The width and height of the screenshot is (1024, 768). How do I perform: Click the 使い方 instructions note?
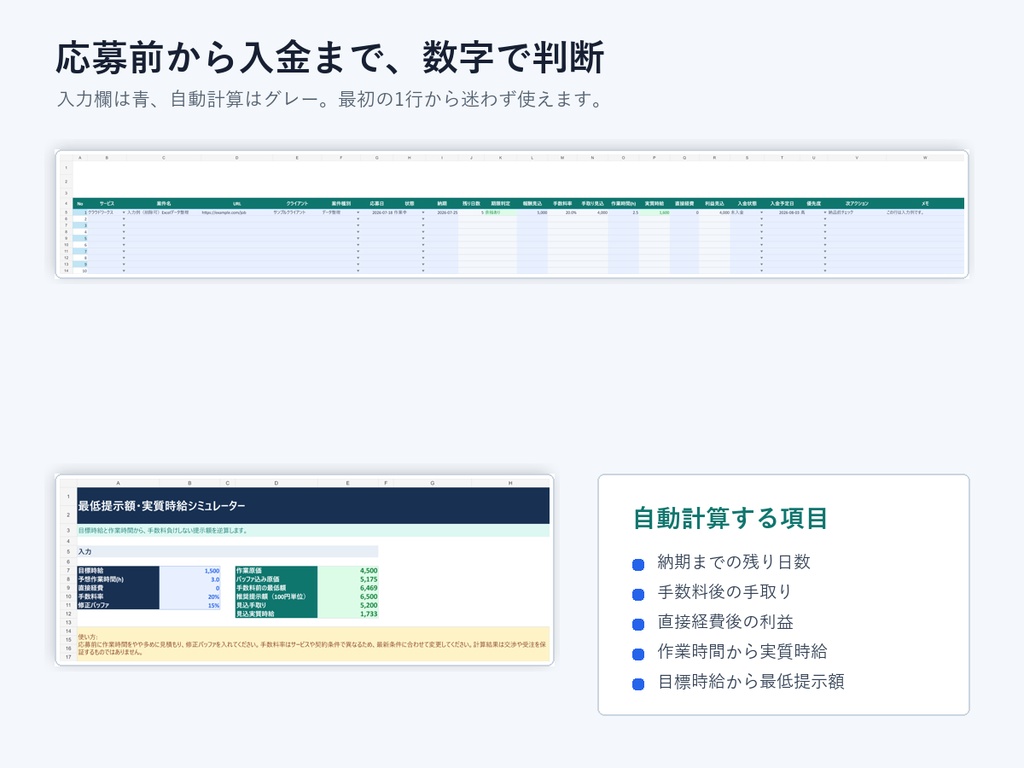[313, 644]
